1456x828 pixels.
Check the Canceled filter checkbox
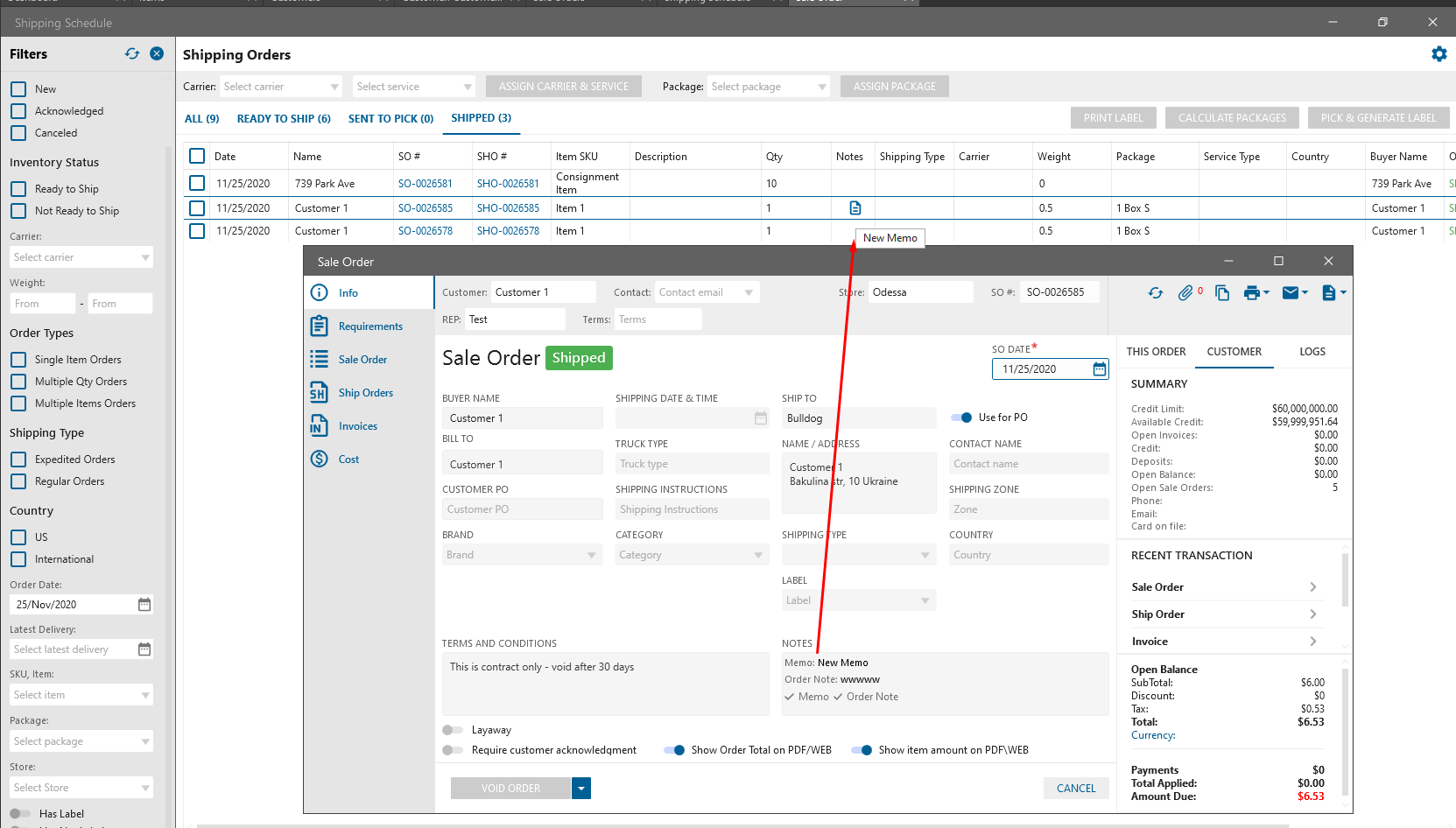click(18, 133)
